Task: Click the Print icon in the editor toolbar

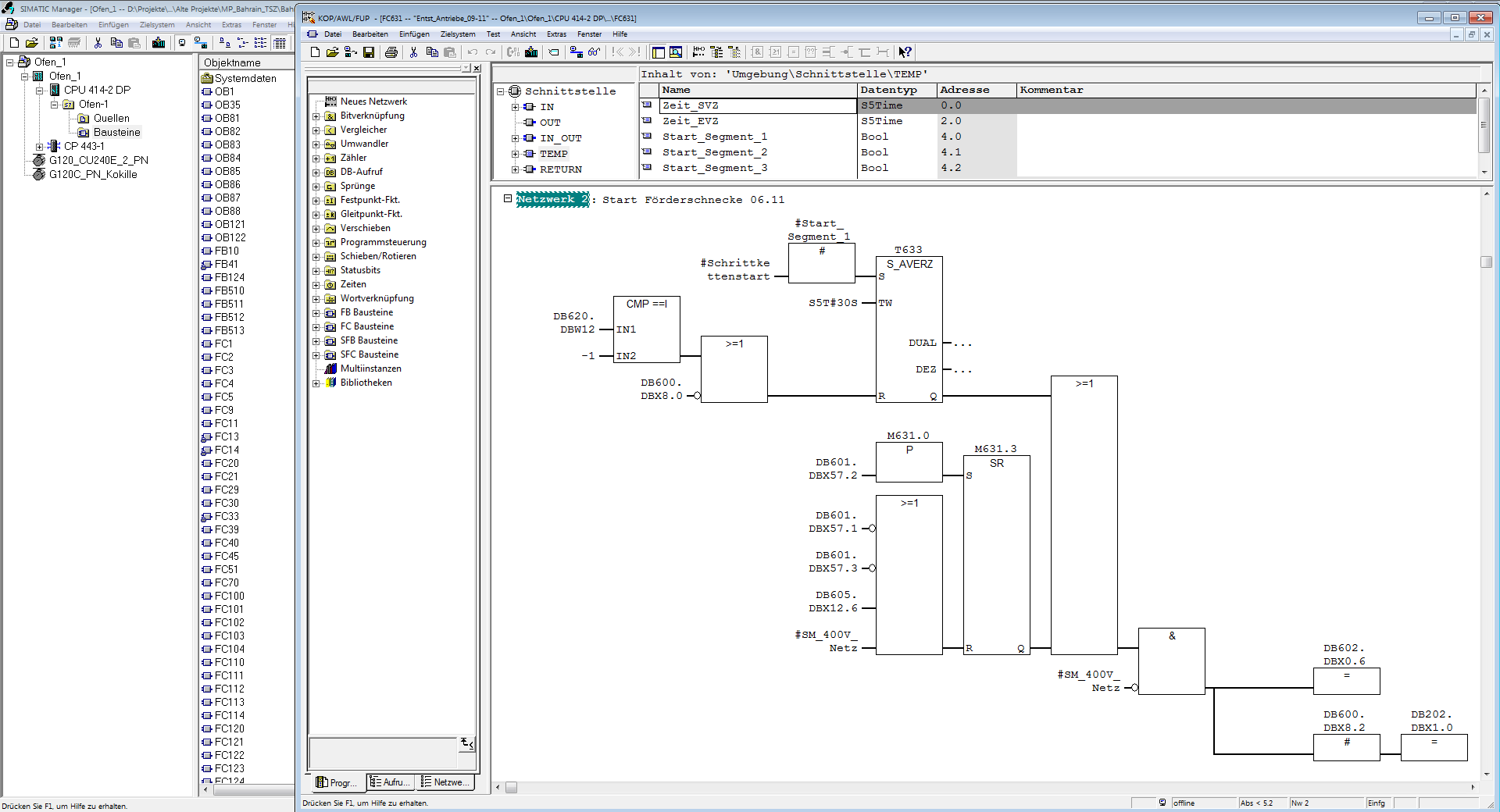Action: pyautogui.click(x=391, y=52)
